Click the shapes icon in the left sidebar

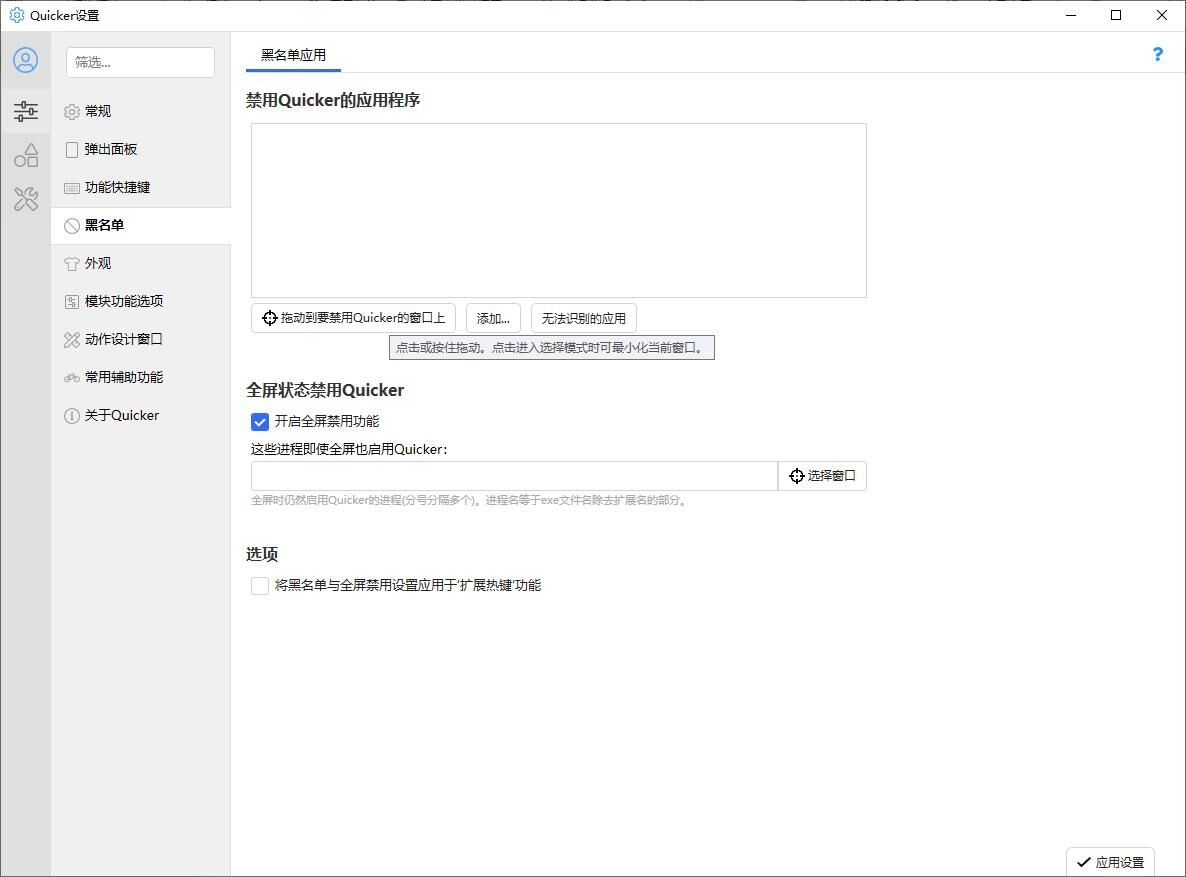tap(26, 155)
